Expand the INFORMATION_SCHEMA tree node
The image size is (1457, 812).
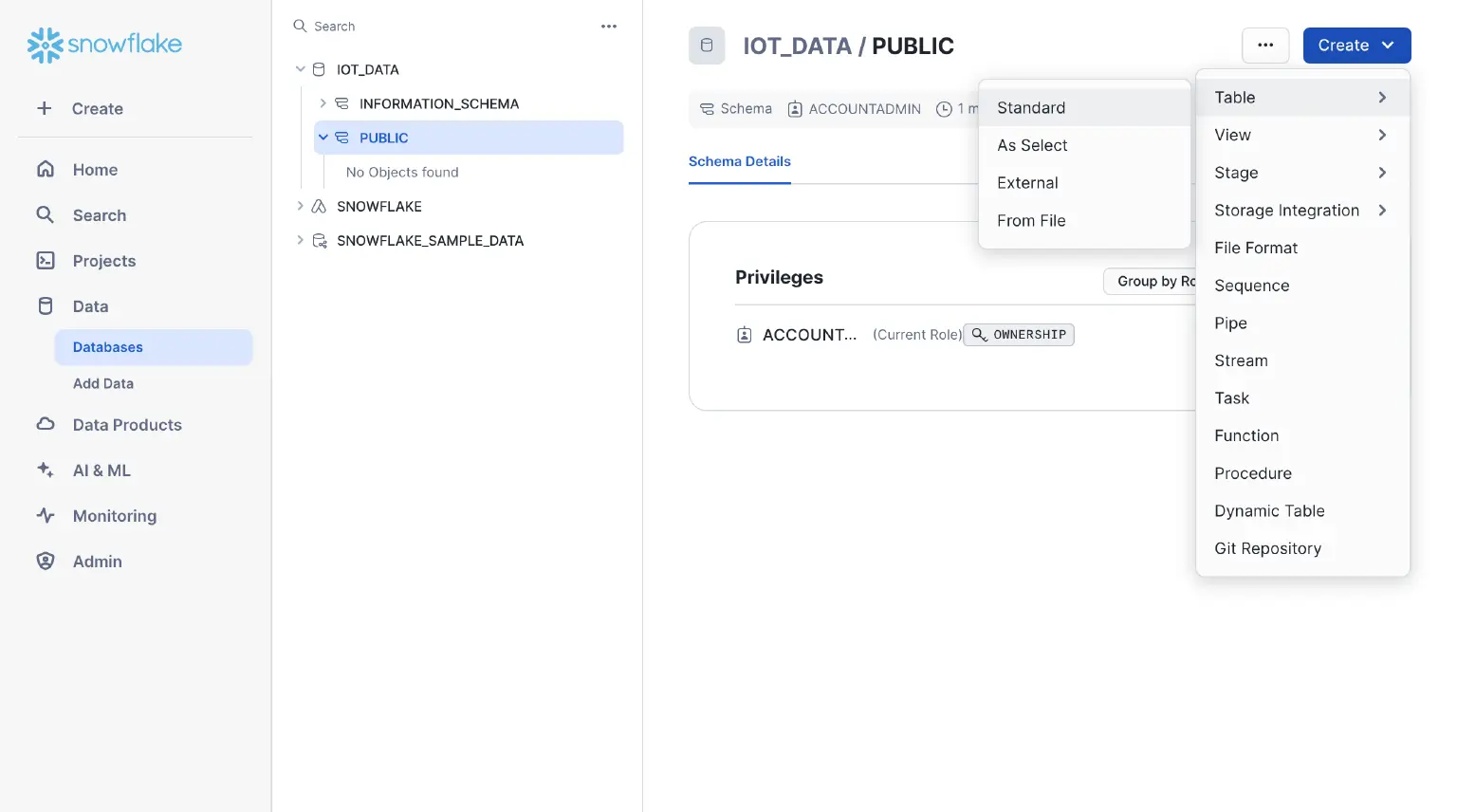323,103
